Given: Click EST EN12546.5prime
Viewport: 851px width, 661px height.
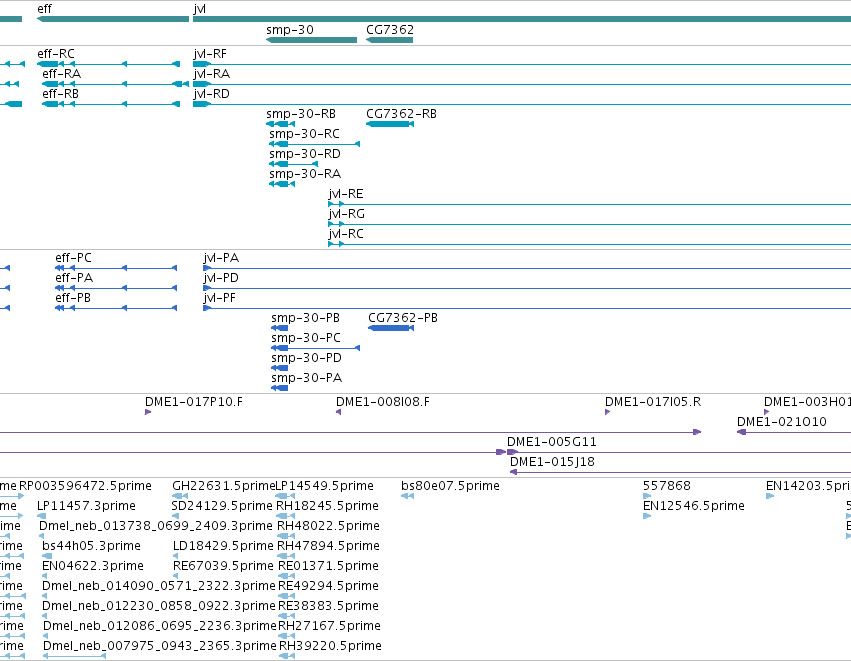Looking at the screenshot, I should (647, 516).
